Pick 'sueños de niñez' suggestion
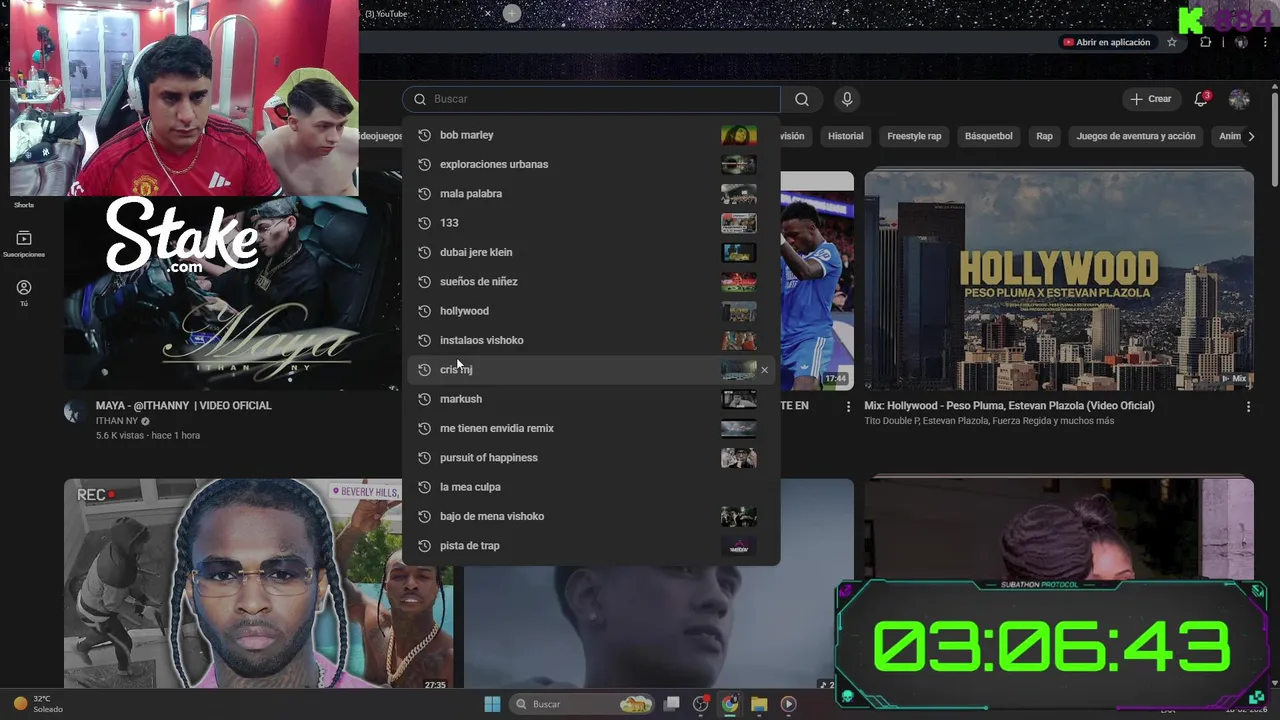This screenshot has width=1280, height=720. click(x=591, y=281)
